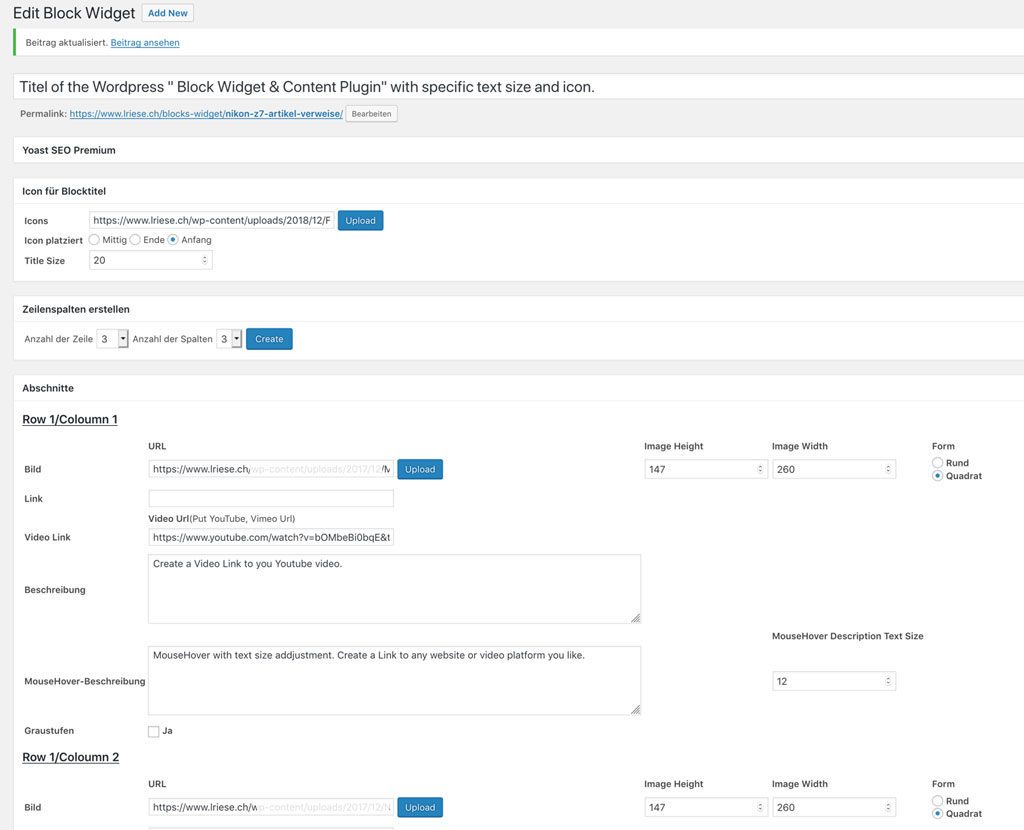
Task: Click the Row 1/Coloumn 1 heading
Action: point(70,419)
